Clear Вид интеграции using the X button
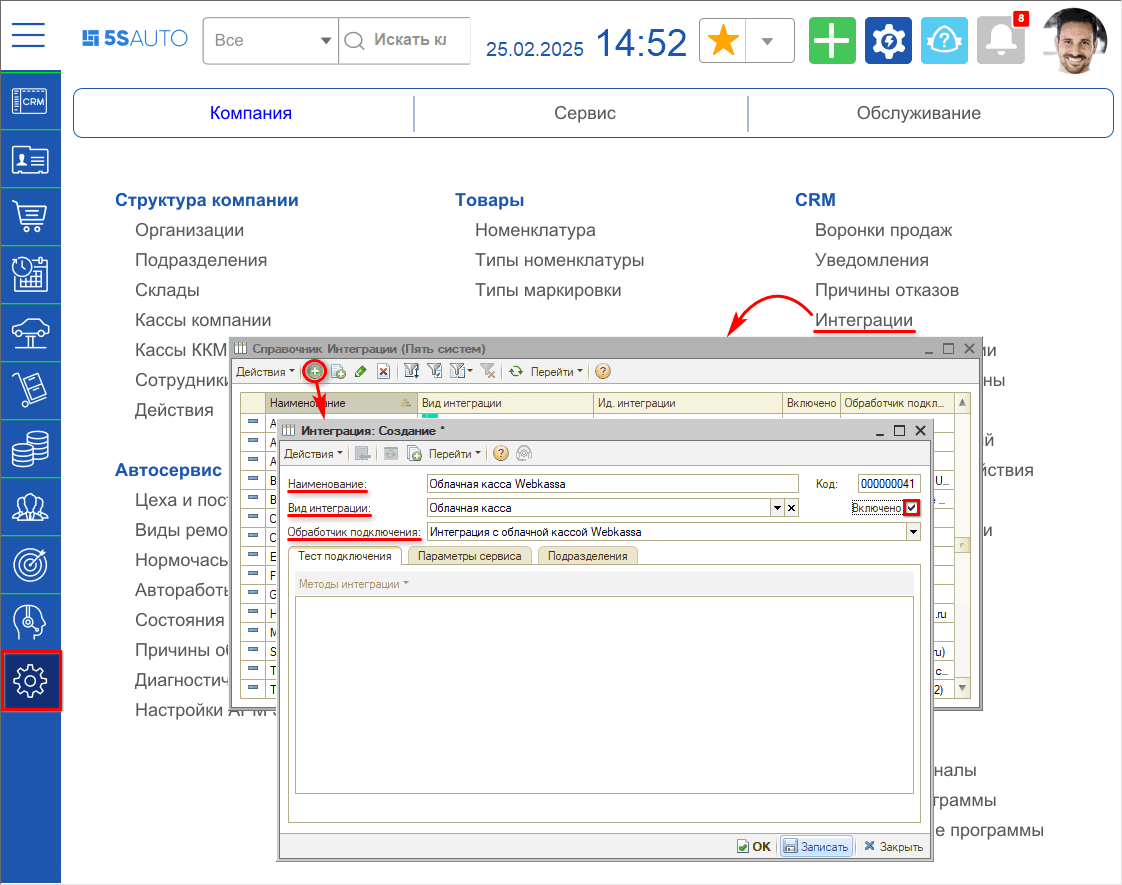The image size is (1122, 885). click(x=791, y=508)
